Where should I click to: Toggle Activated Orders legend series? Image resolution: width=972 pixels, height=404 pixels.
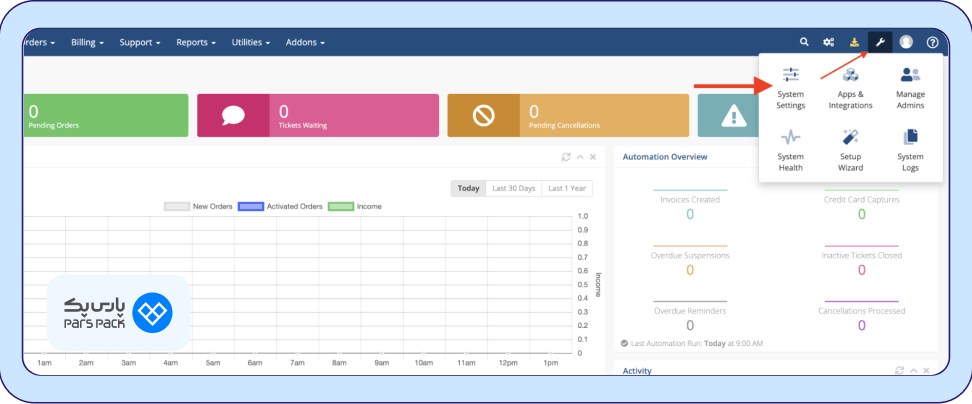[280, 206]
